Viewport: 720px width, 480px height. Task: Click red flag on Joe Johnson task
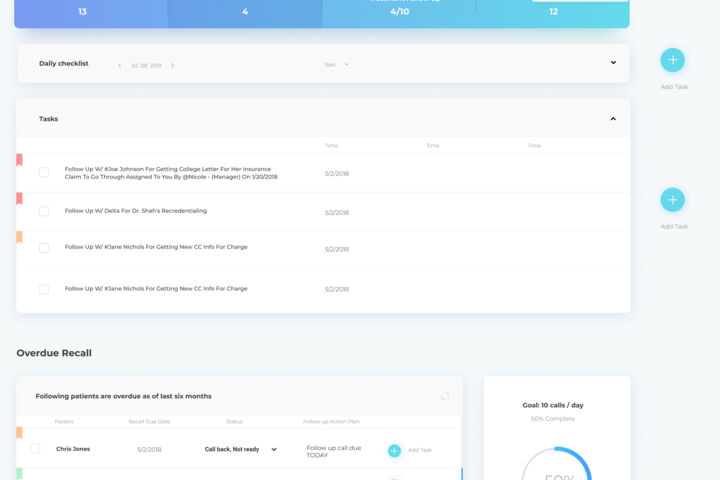(x=19, y=159)
